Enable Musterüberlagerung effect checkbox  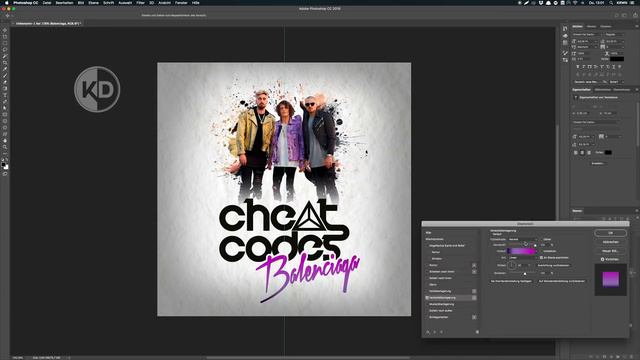point(427,304)
